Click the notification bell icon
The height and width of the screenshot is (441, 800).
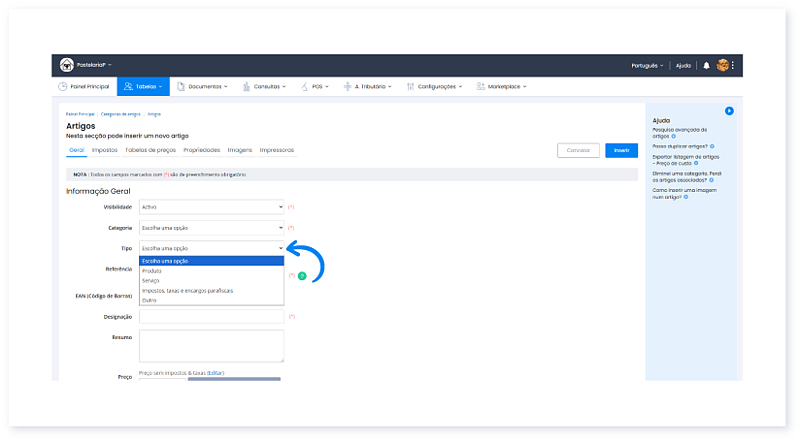click(x=706, y=65)
